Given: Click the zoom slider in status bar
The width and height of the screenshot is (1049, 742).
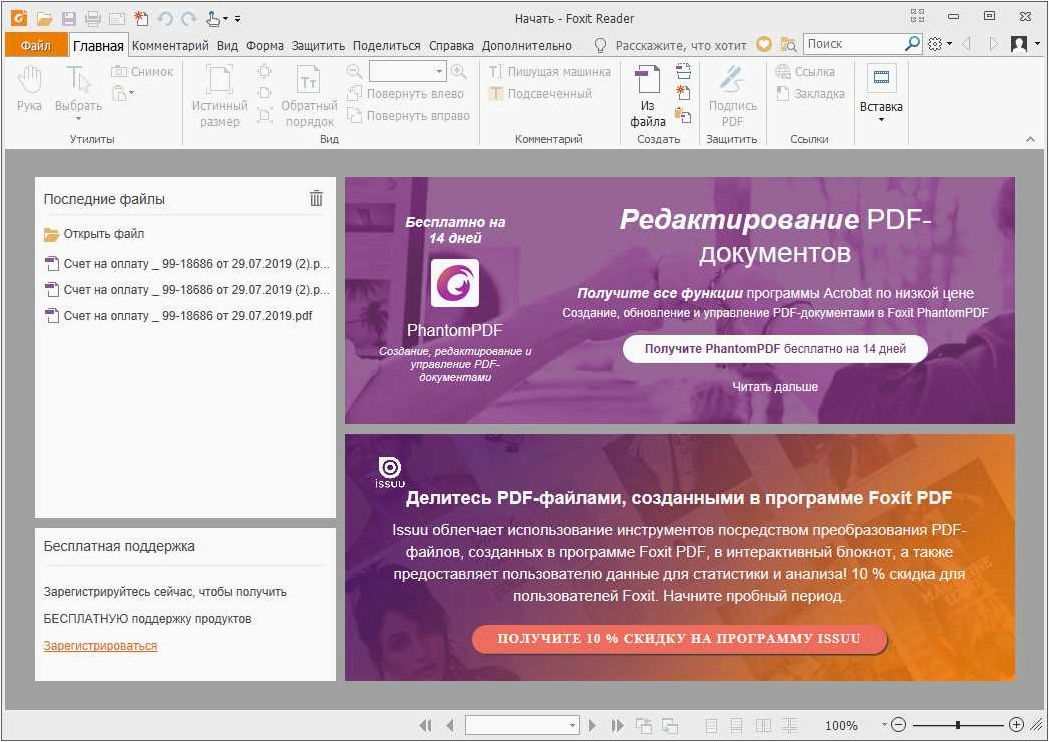Looking at the screenshot, I should pyautogui.click(x=957, y=725).
